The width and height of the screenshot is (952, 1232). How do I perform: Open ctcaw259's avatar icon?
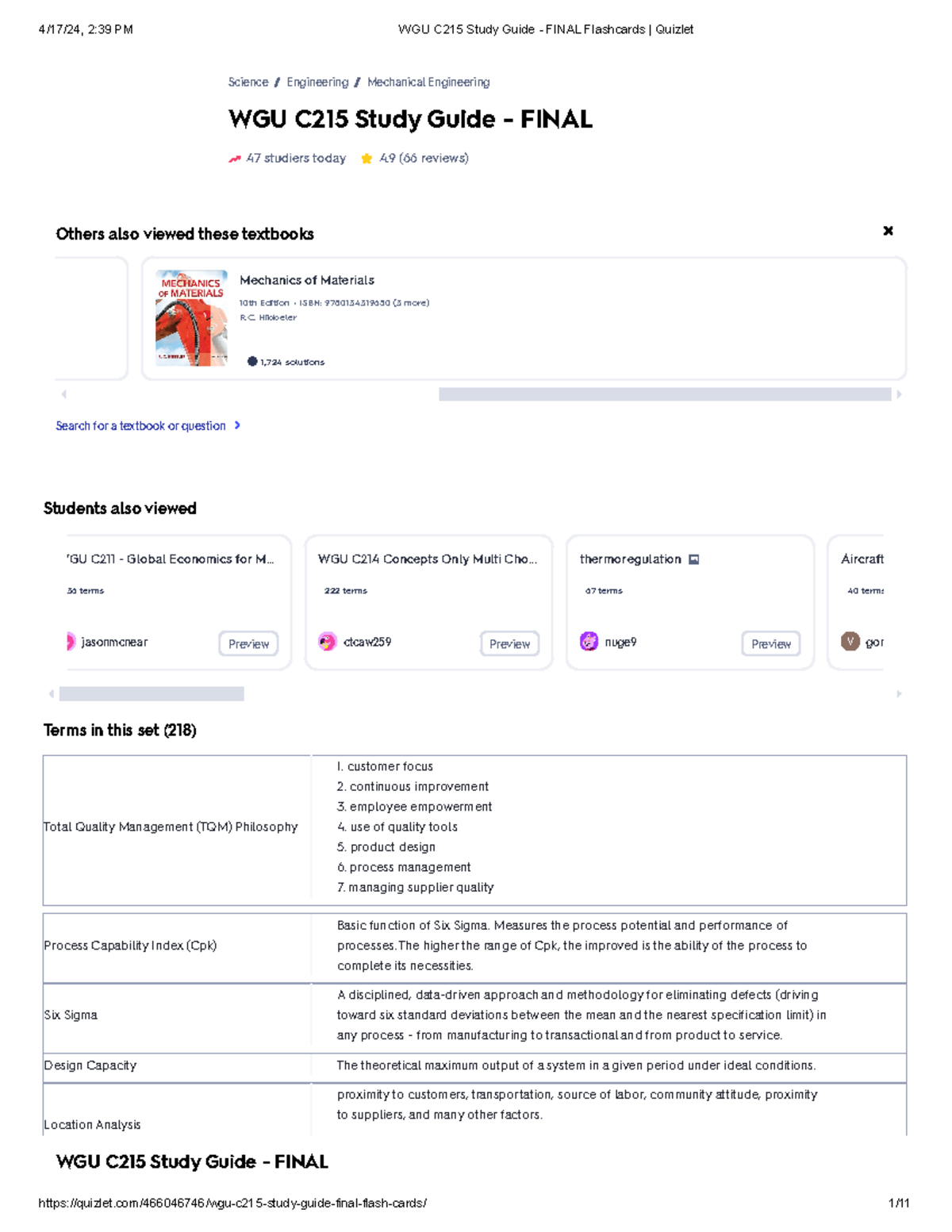point(328,641)
